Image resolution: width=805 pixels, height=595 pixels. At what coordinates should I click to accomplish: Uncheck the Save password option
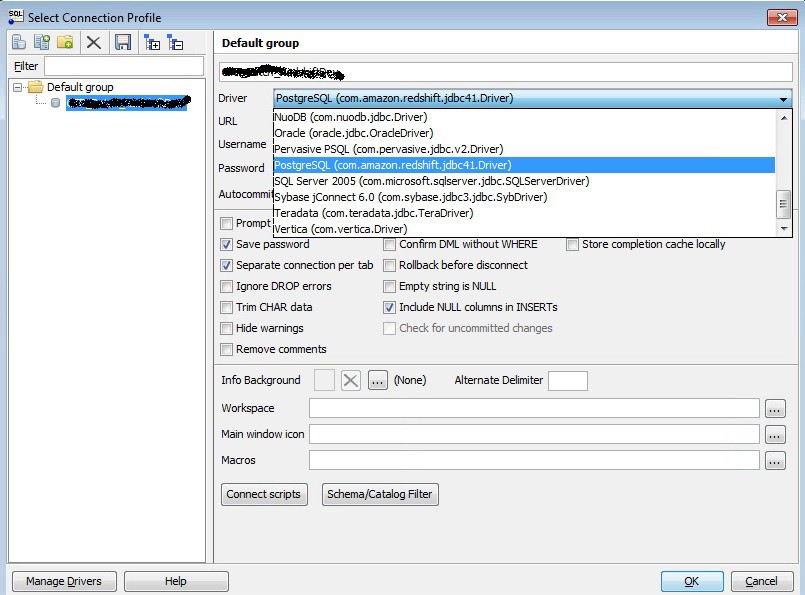pyautogui.click(x=227, y=244)
